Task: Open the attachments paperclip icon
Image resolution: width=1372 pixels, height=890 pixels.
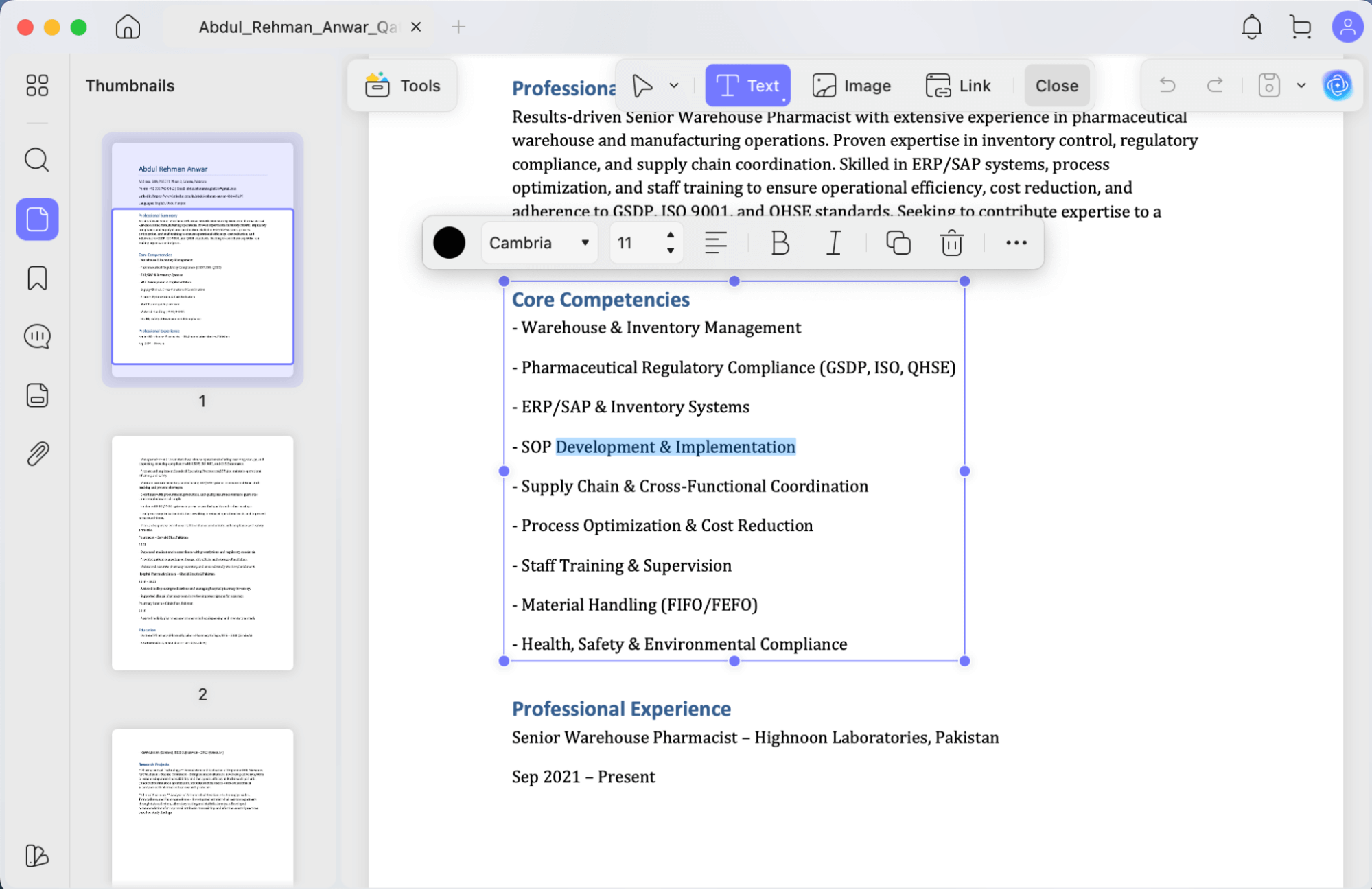Action: [x=37, y=454]
